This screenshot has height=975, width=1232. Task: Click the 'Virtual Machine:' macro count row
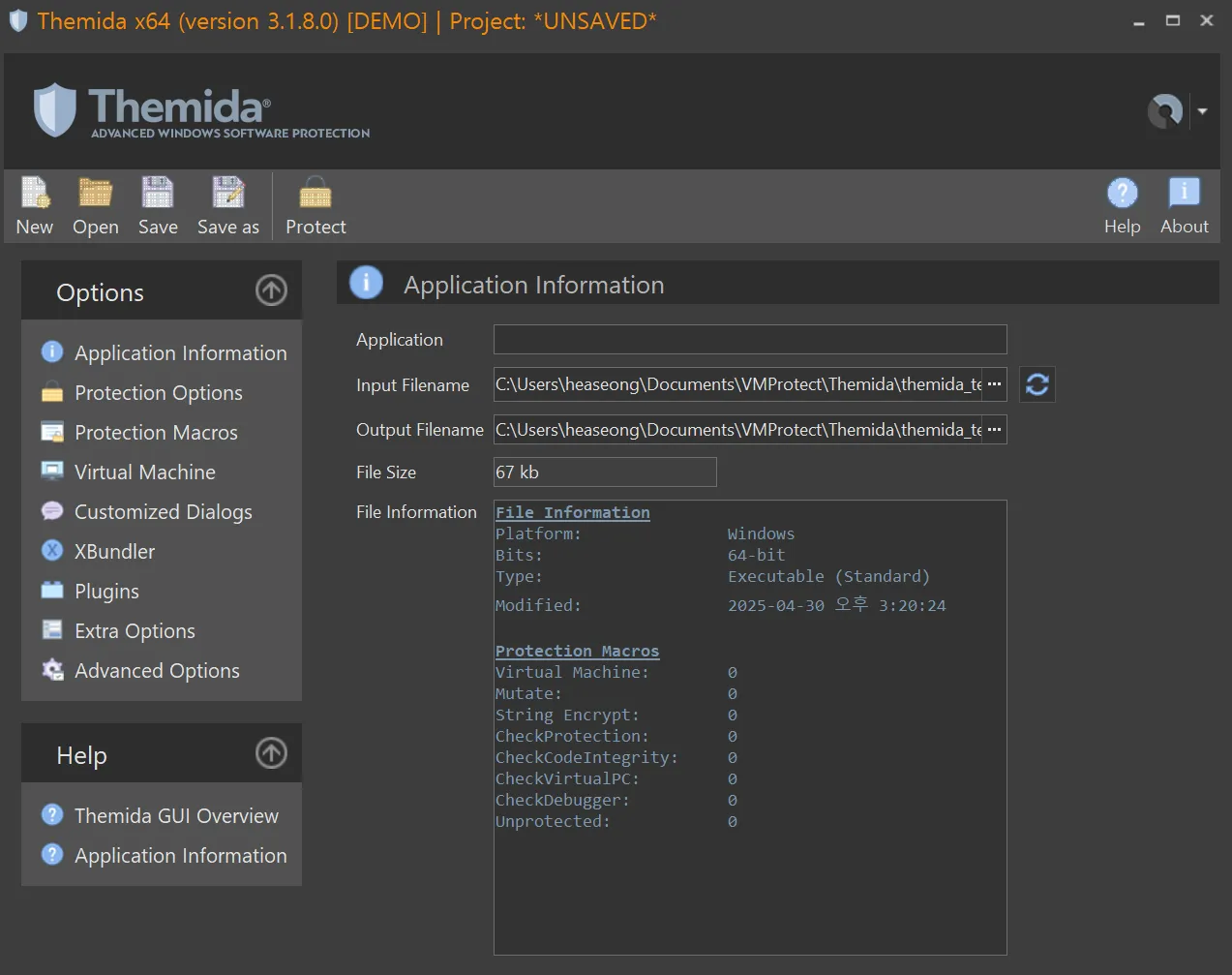[x=616, y=672]
